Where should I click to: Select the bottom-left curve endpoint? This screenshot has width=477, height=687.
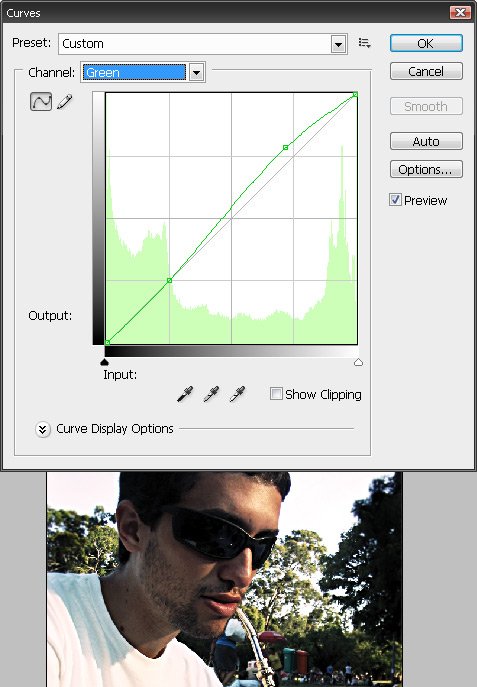107,342
